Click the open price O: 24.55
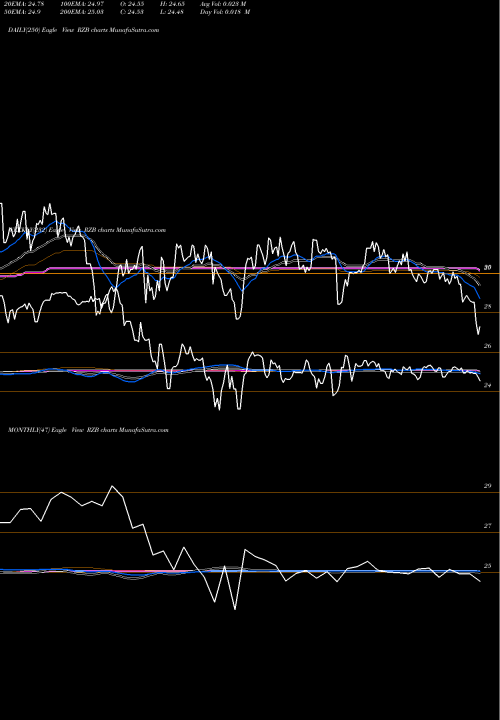This screenshot has height=720, width=500. pos(132,3)
